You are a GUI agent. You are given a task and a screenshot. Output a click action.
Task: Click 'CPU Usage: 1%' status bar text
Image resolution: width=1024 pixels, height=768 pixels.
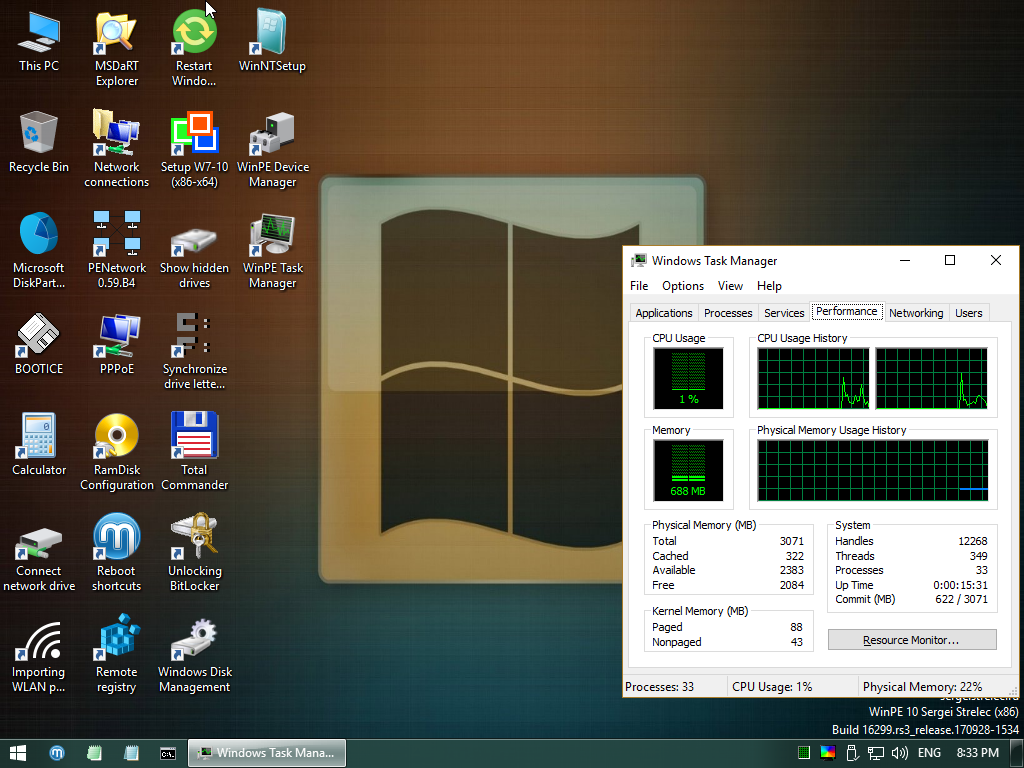(x=772, y=687)
